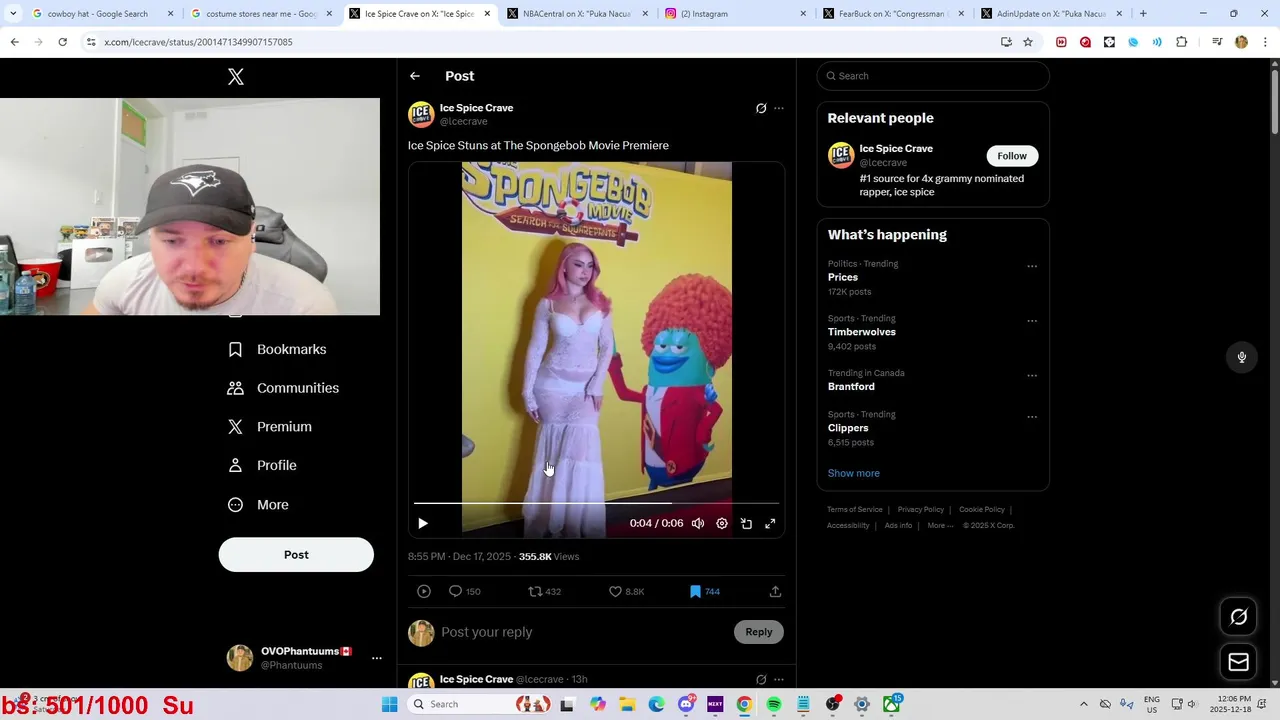
Task: Like the post with 8.8K likes
Action: (626, 591)
